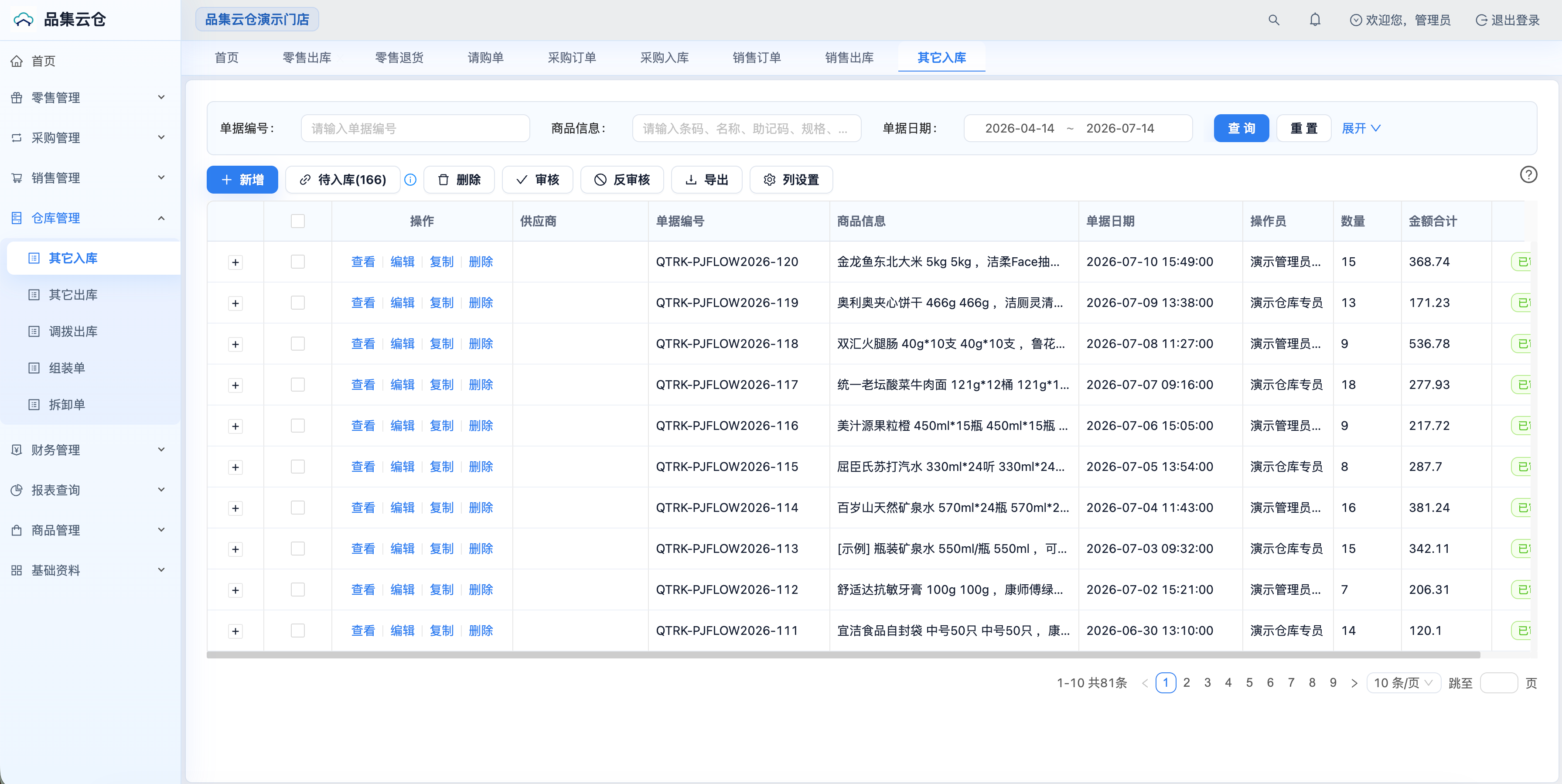
Task: Toggle the select-all header checkbox
Action: click(298, 221)
